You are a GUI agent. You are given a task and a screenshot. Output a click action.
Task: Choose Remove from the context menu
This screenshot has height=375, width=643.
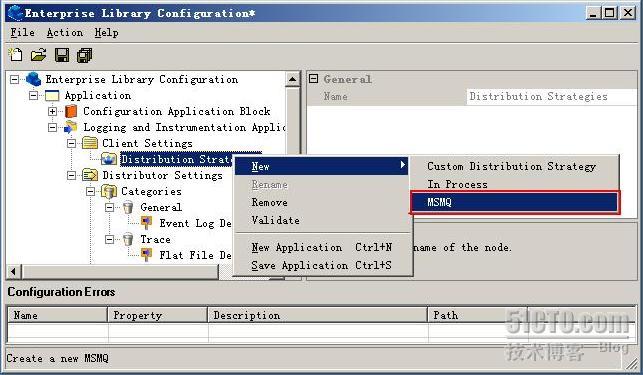pos(322,202)
